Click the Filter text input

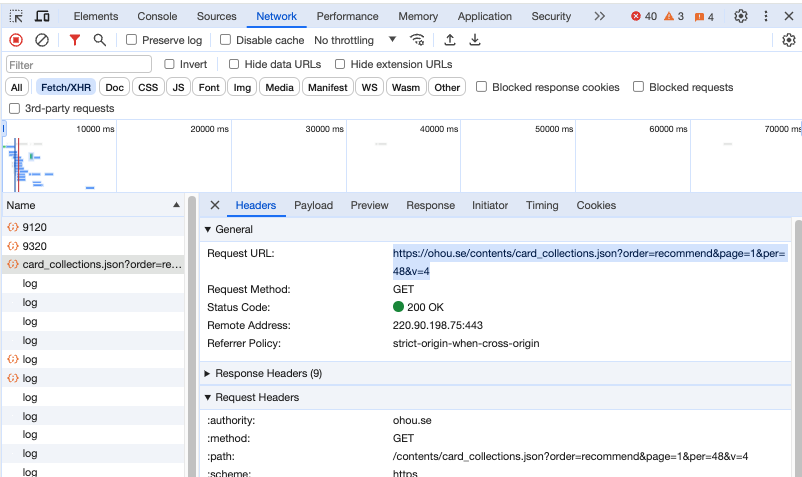click(79, 64)
